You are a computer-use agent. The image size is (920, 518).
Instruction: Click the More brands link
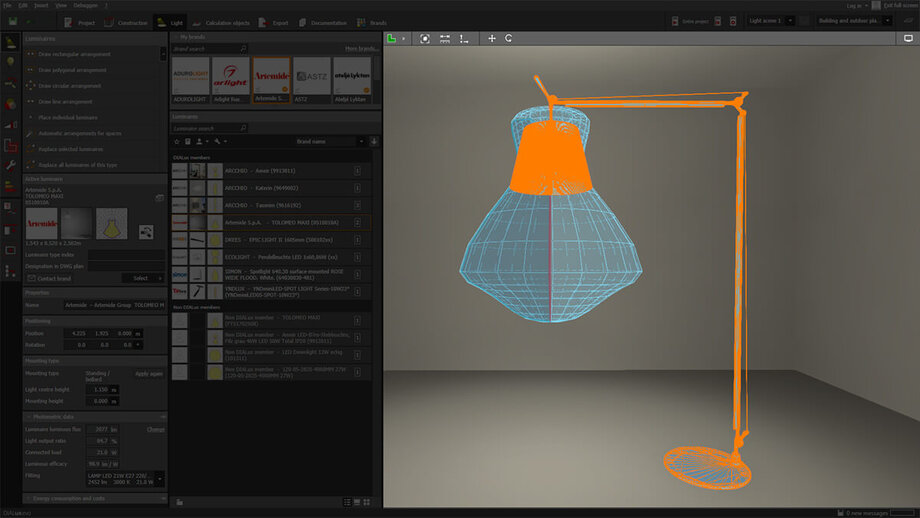[x=361, y=48]
